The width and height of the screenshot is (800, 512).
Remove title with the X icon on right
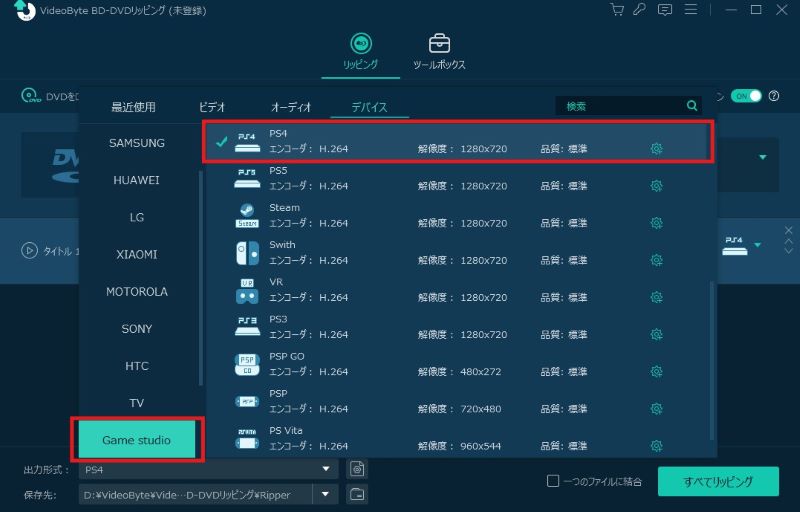pos(789,231)
